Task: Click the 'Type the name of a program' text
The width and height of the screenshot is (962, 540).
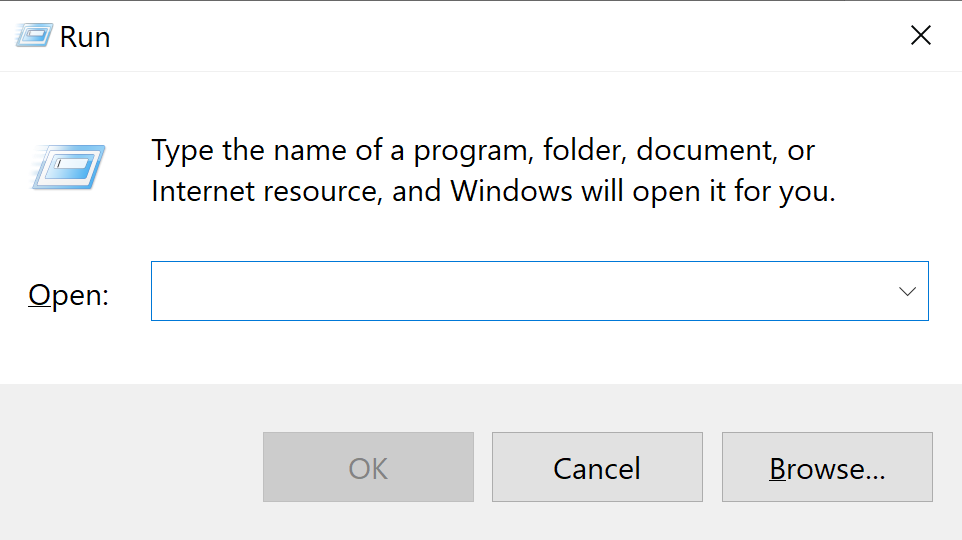Action: [x=341, y=150]
